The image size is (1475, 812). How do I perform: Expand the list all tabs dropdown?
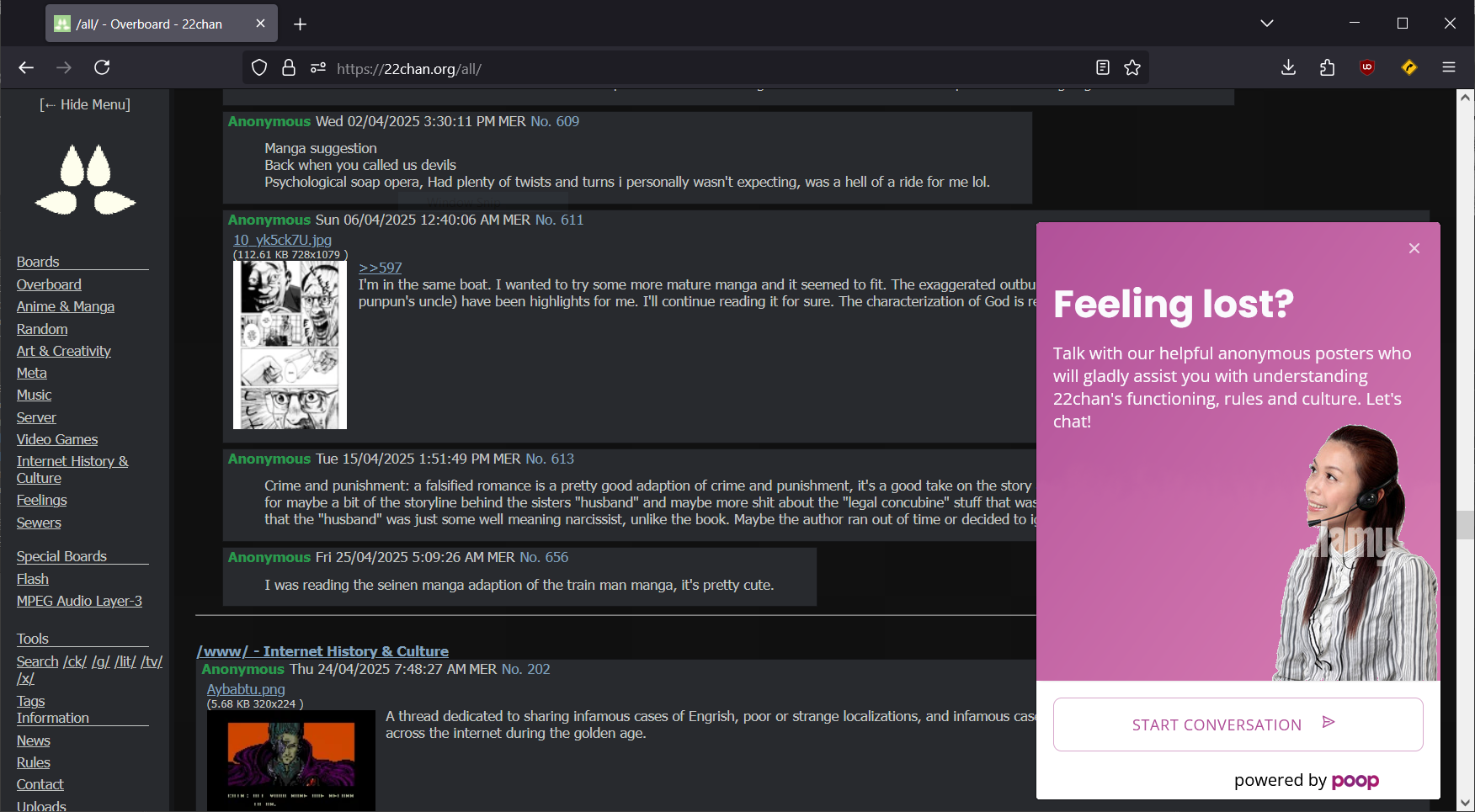click(x=1267, y=24)
